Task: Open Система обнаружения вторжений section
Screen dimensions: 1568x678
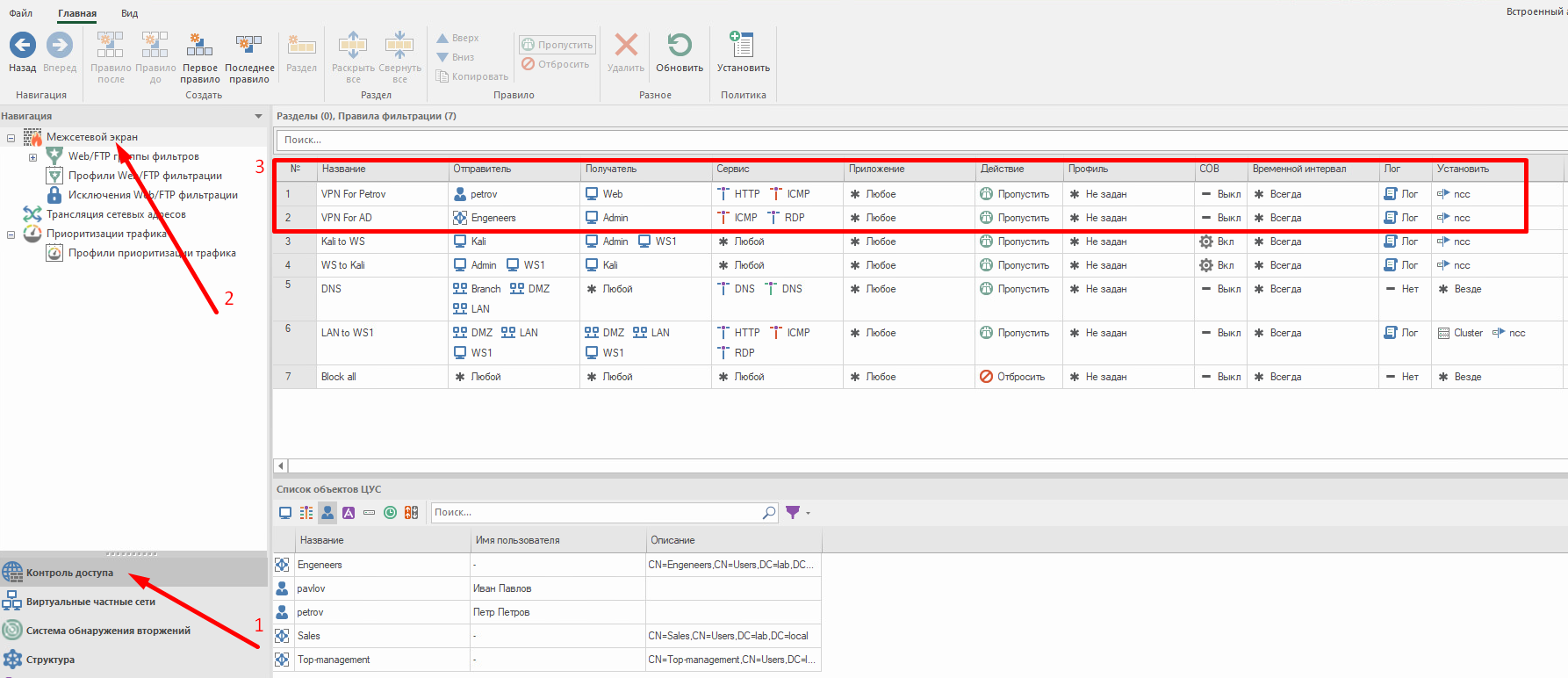Action: pyautogui.click(x=133, y=631)
